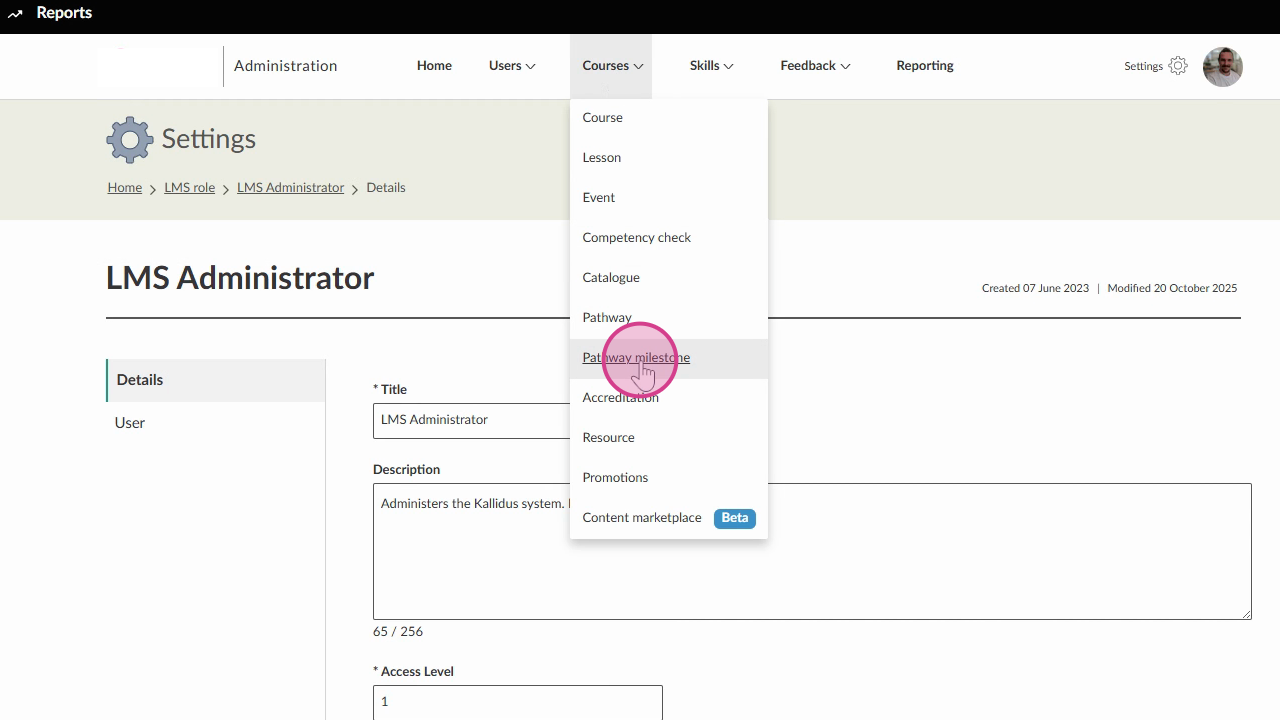Select Catalogue menu entry
The height and width of the screenshot is (720, 1280).
pos(611,278)
